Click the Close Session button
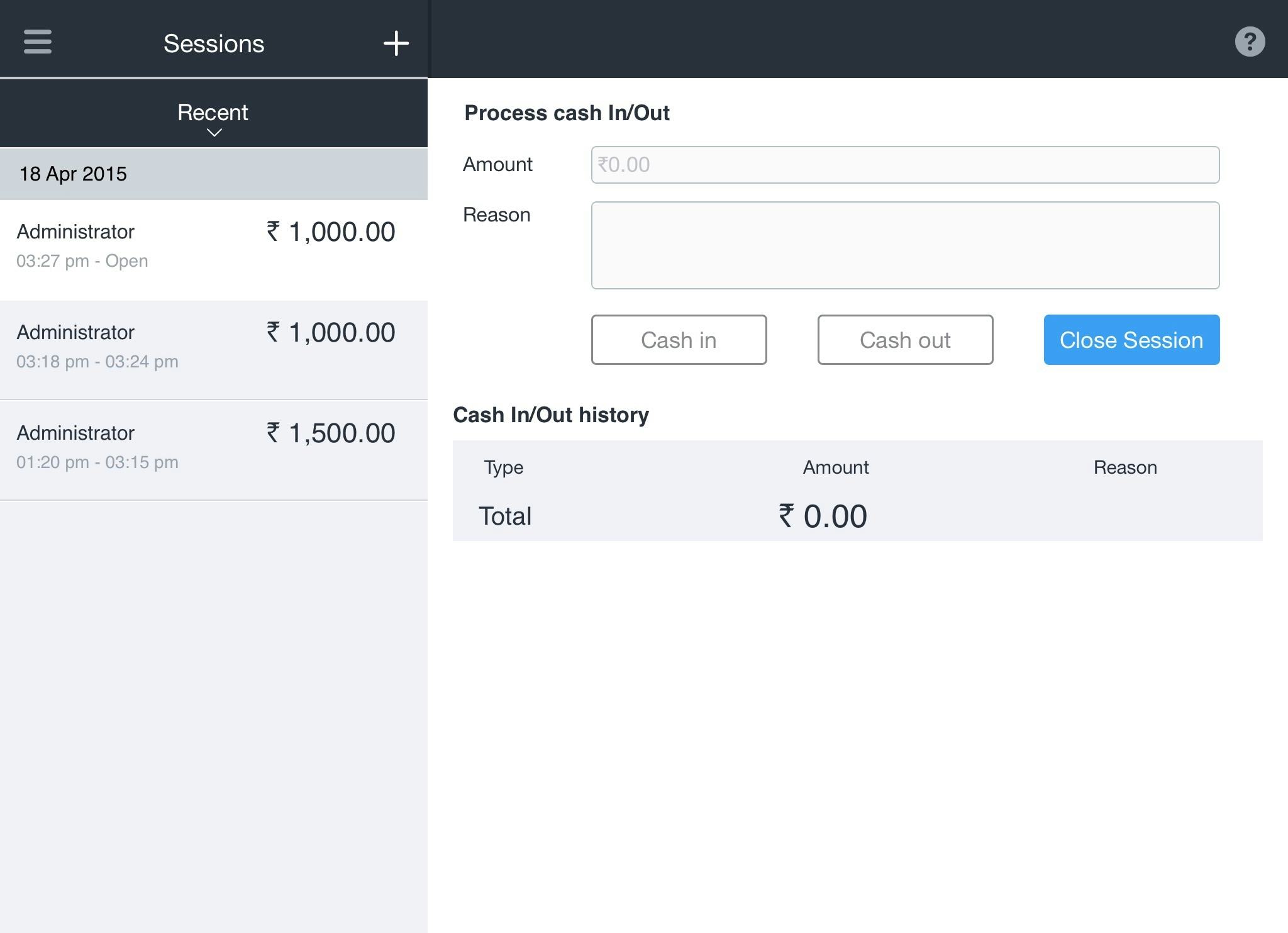 pyautogui.click(x=1131, y=340)
